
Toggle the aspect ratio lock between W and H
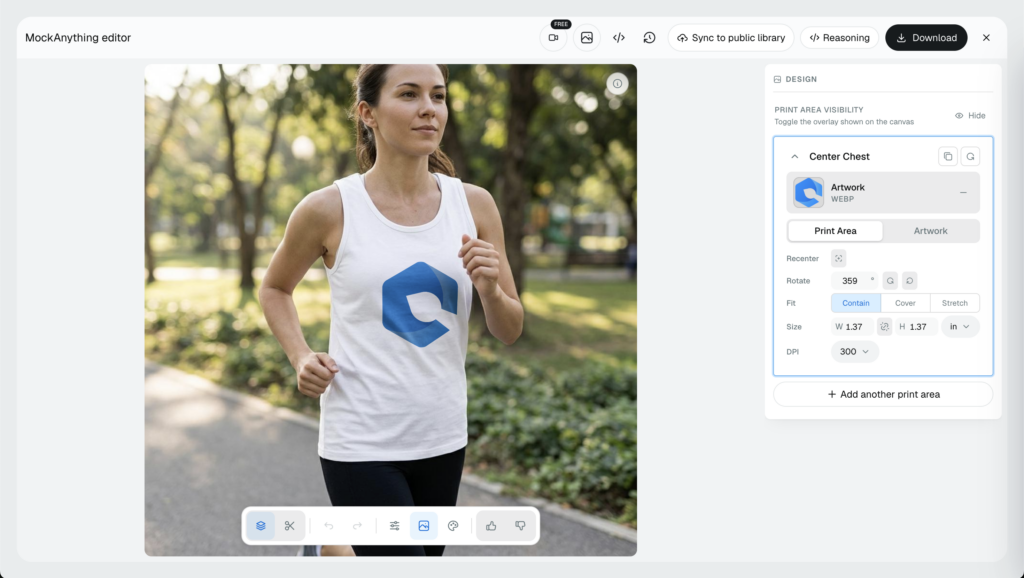coord(884,327)
